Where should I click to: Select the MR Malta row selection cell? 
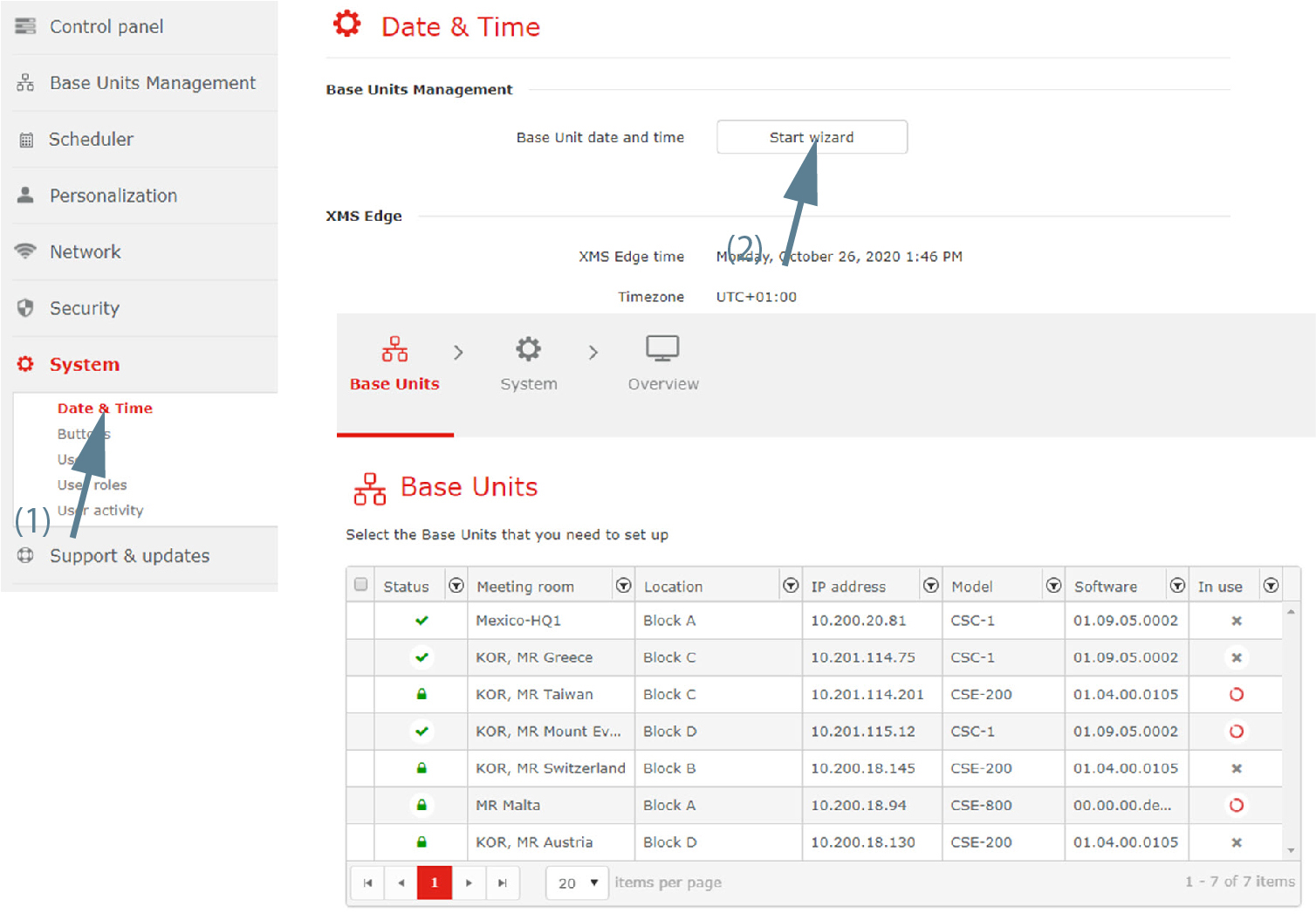pyautogui.click(x=360, y=806)
